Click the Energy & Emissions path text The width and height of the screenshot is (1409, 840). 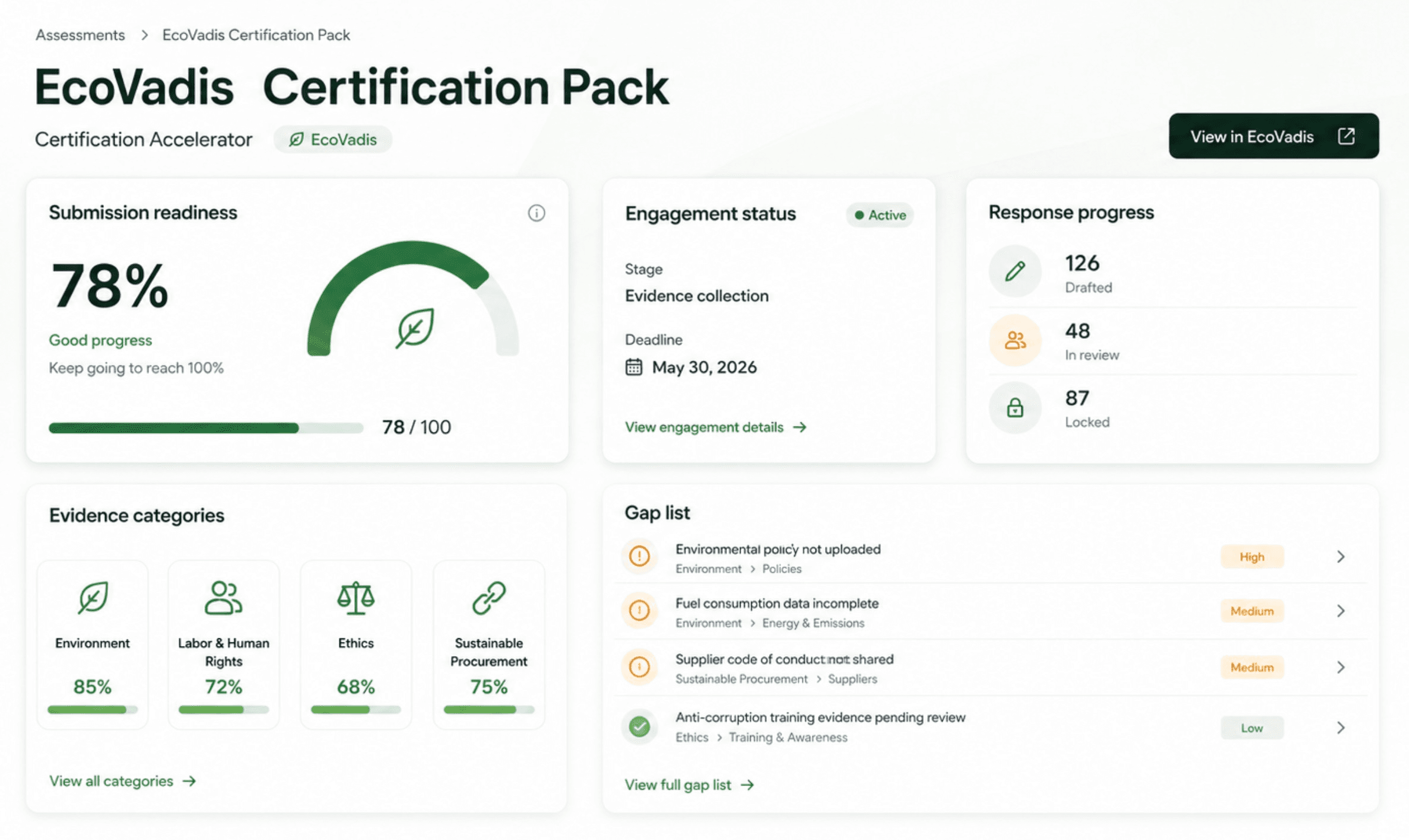[813, 623]
